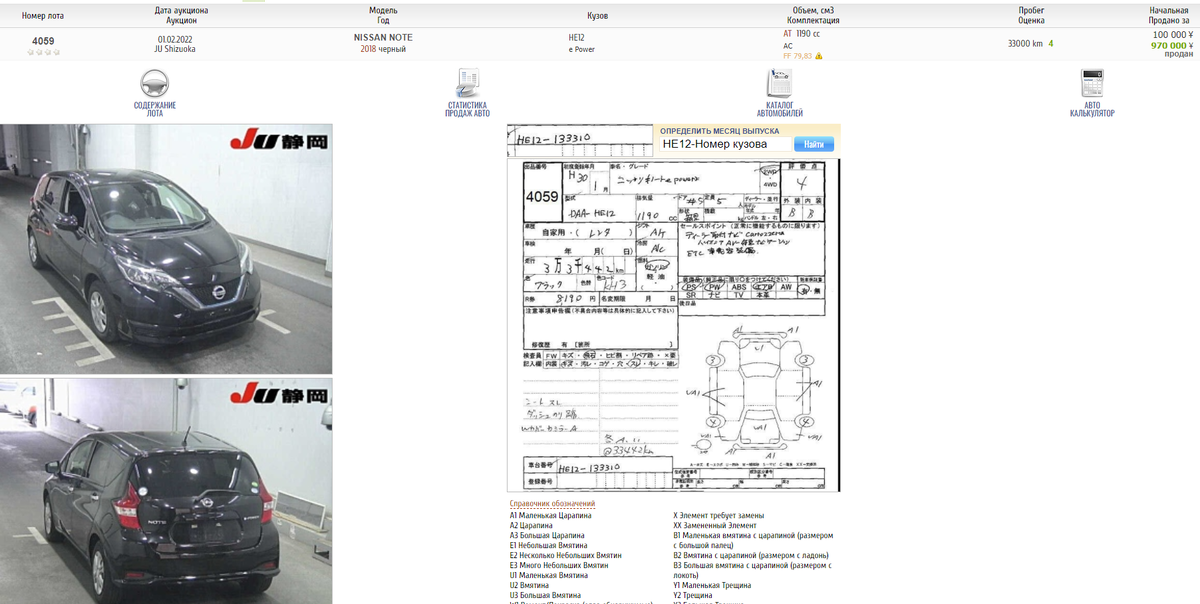The height and width of the screenshot is (604, 1200).
Task: Open the front view photo of Nissan Note
Action: pyautogui.click(x=166, y=249)
